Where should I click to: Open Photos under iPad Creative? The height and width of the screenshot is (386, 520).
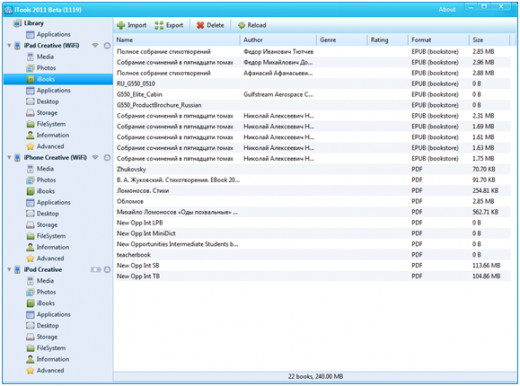tap(41, 68)
